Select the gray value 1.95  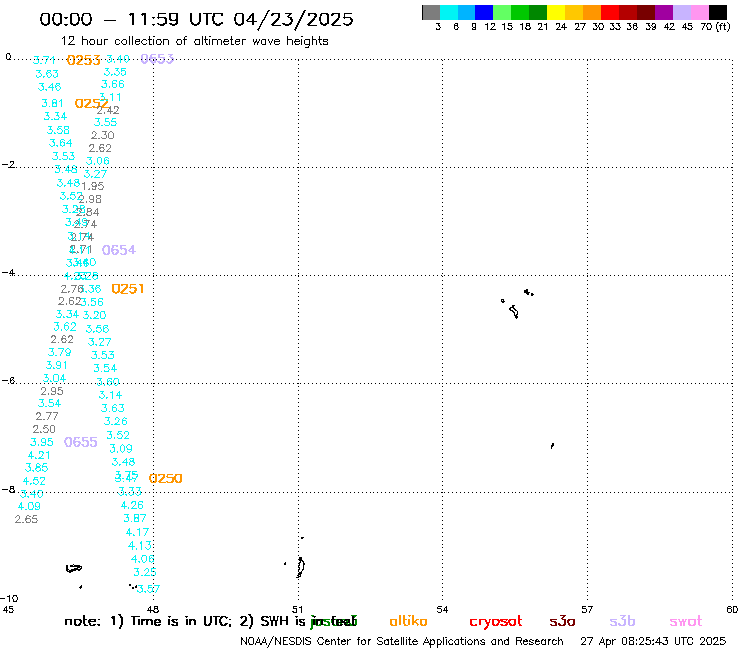tap(93, 186)
